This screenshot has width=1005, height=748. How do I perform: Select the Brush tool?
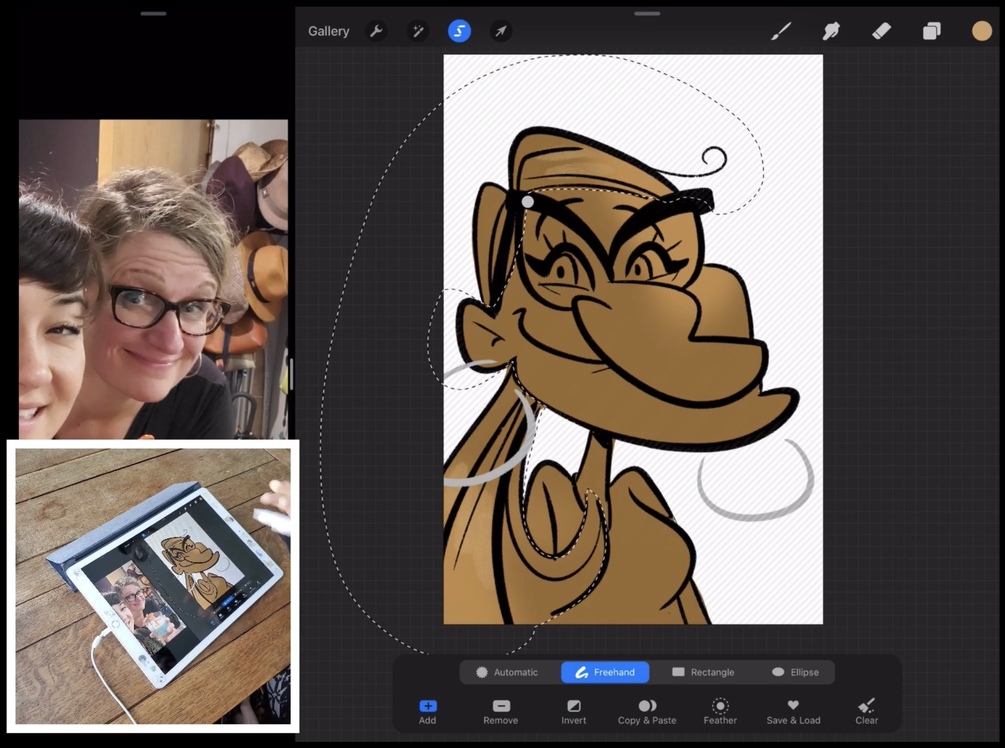[x=781, y=31]
